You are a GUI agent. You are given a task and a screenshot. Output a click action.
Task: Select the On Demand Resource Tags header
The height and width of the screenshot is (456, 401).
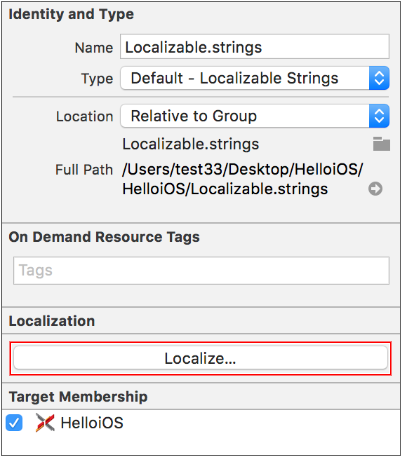click(x=104, y=237)
